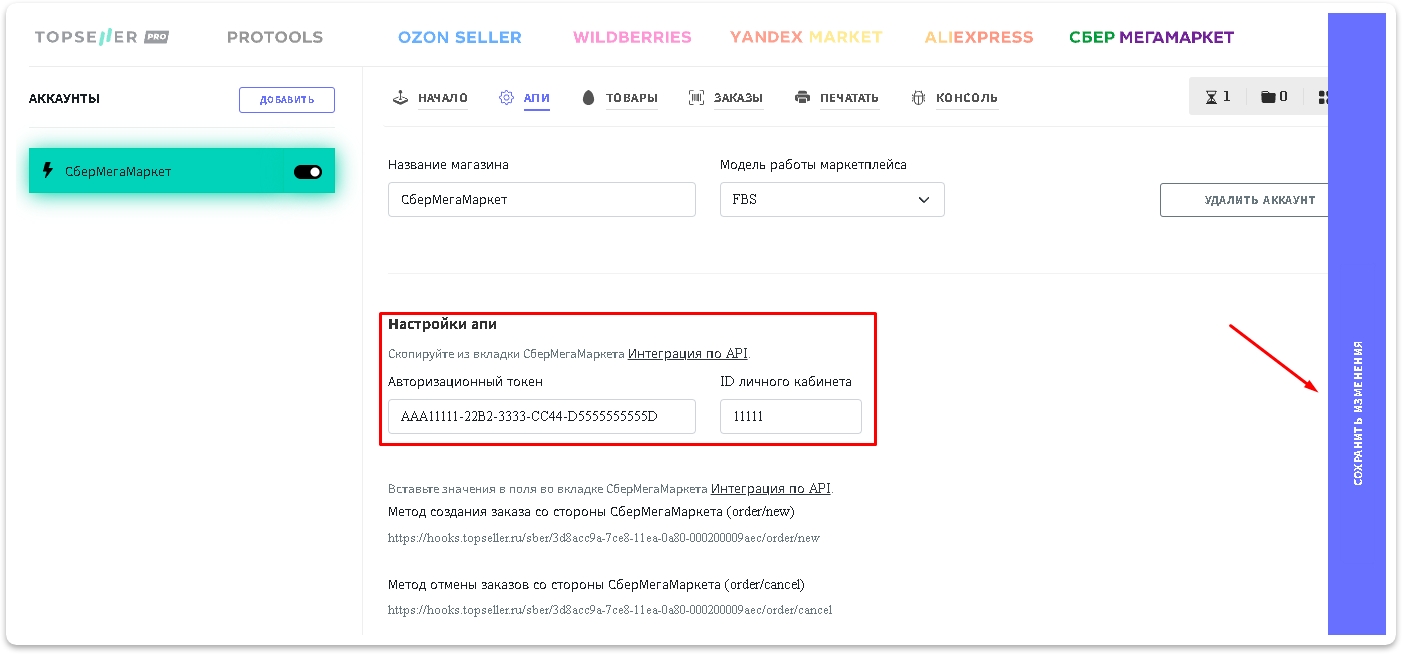Click the anchor icon beside Начало
1402x654 pixels.
pos(400,98)
